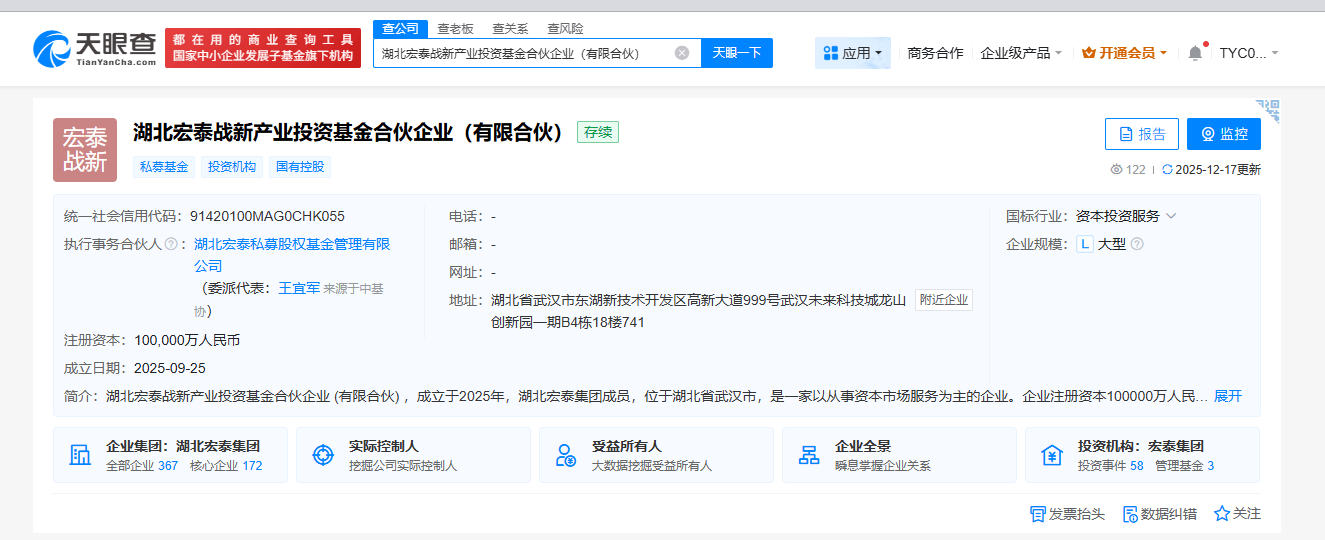Open 发票抬头 invoice header
This screenshot has width=1325, height=540.
(x=1067, y=514)
